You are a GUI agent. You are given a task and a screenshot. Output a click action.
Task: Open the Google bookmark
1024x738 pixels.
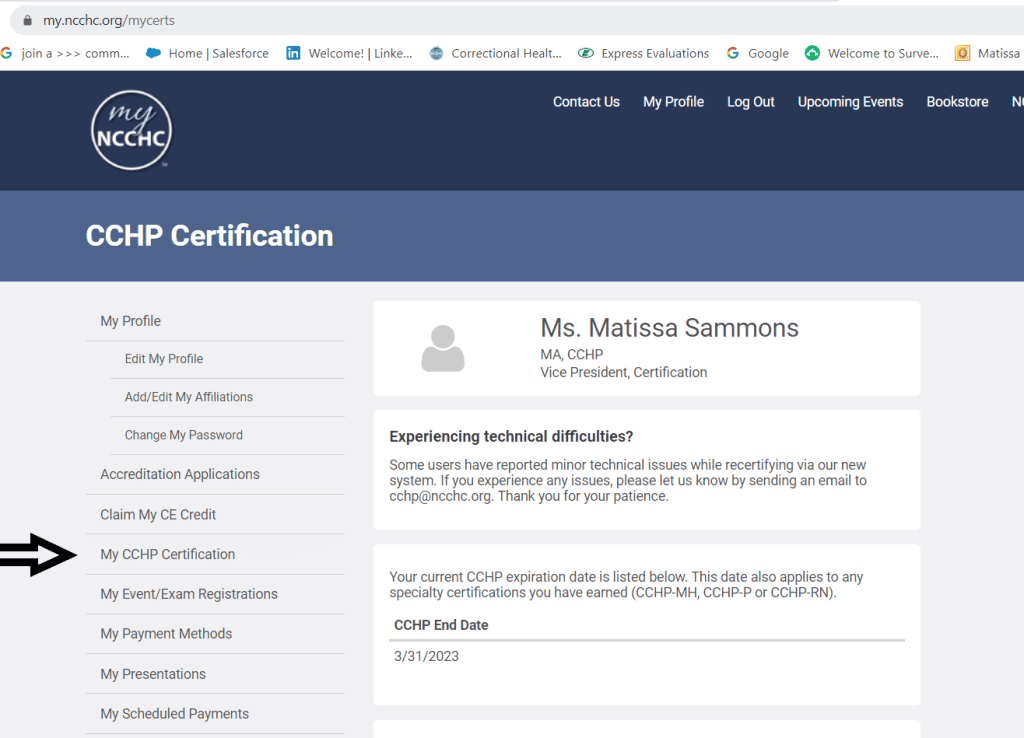pos(758,54)
